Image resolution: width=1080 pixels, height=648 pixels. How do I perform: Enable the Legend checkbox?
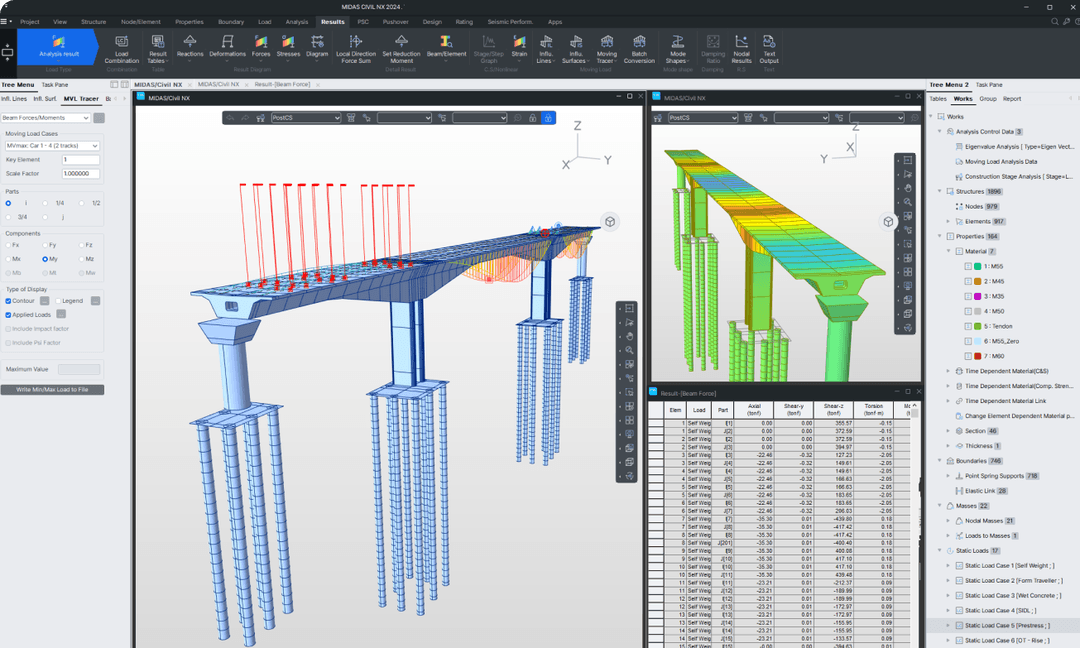tap(58, 301)
